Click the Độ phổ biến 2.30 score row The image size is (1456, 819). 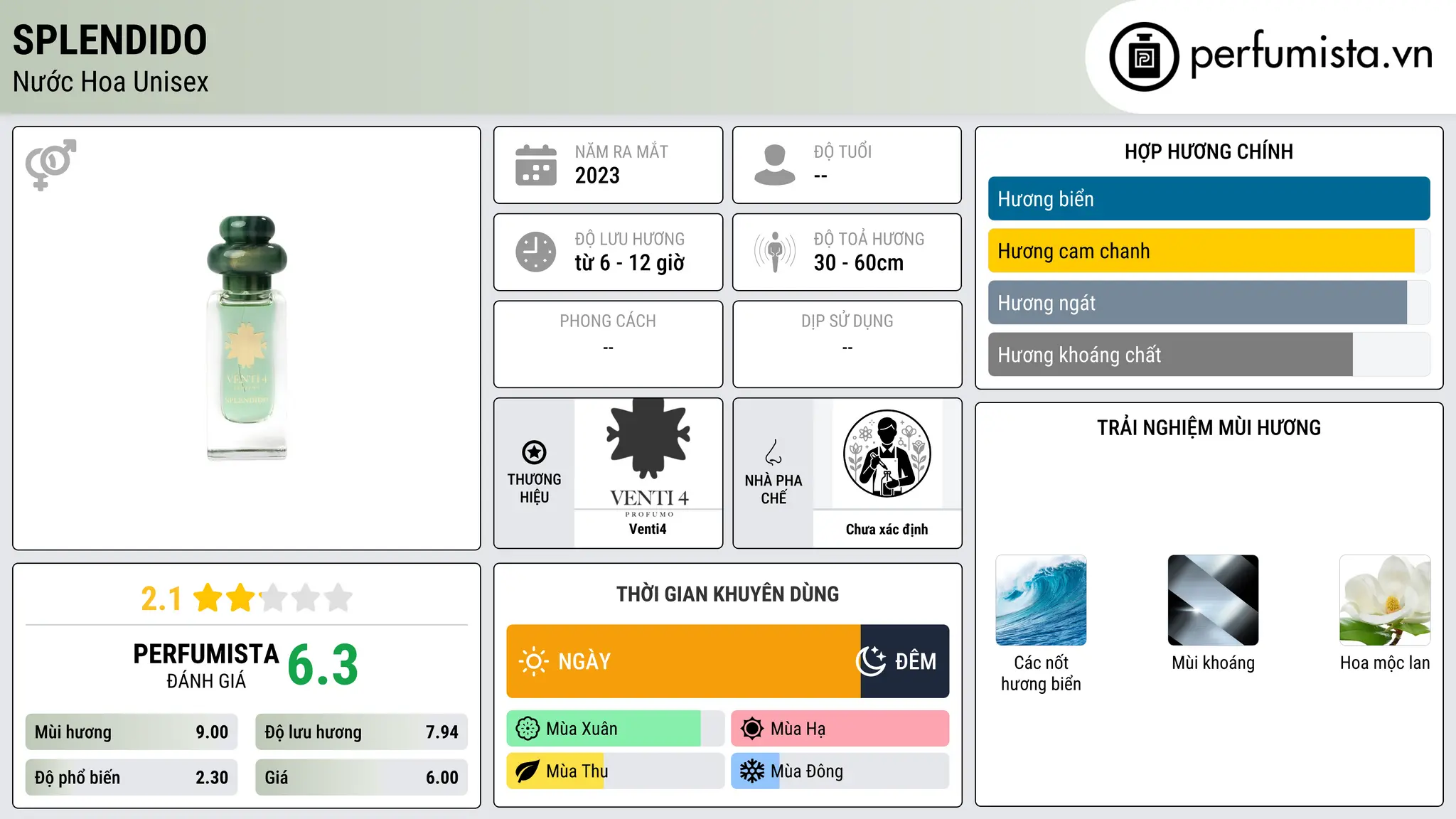coord(132,778)
